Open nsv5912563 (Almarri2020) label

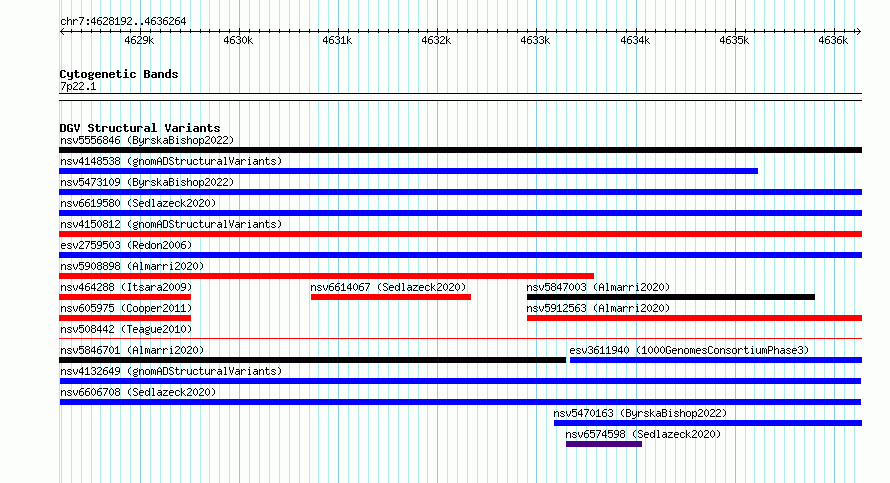(598, 308)
